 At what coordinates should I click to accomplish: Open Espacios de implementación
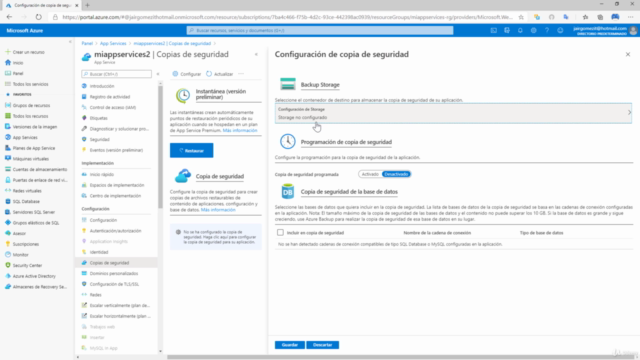117,185
